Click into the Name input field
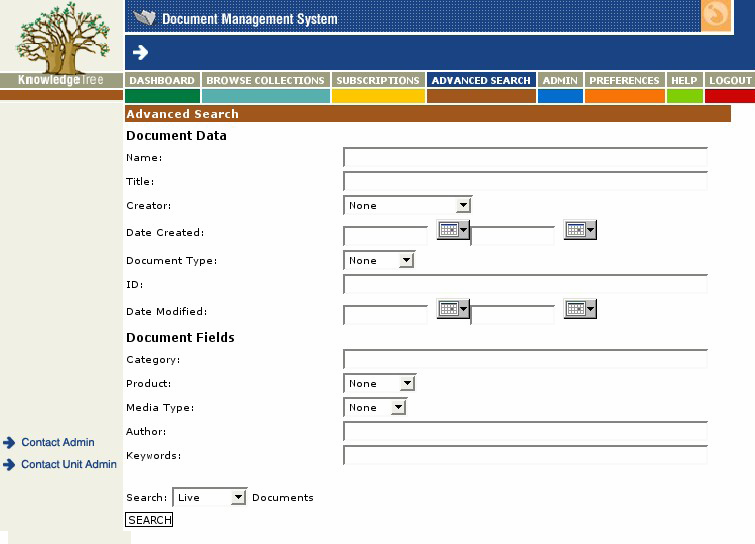This screenshot has width=755, height=544. pyautogui.click(x=525, y=157)
